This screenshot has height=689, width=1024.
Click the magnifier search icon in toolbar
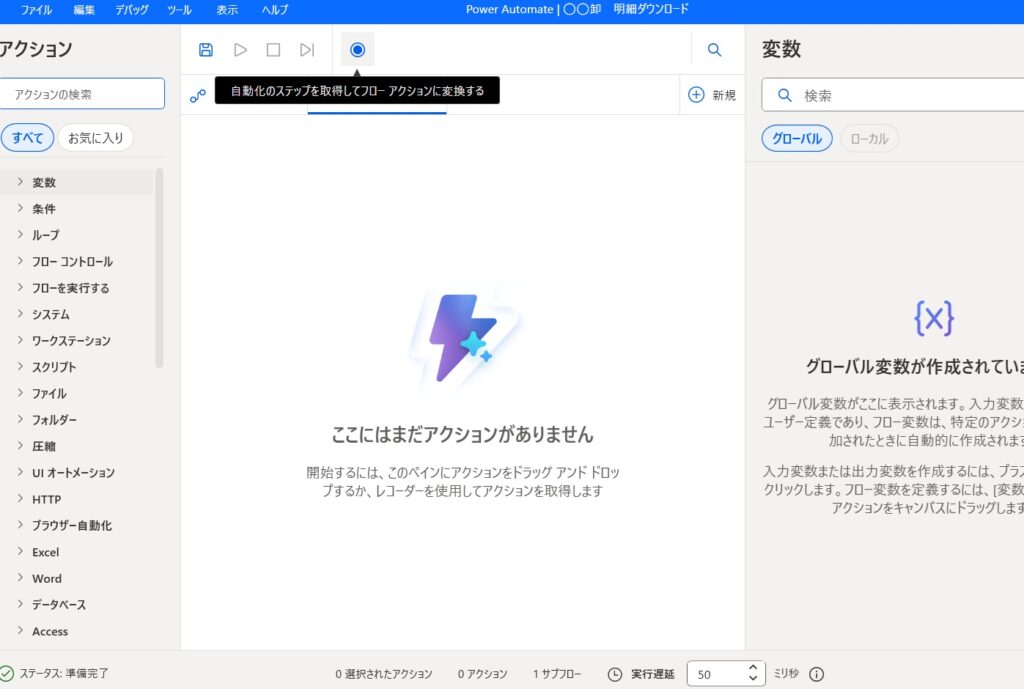point(714,50)
